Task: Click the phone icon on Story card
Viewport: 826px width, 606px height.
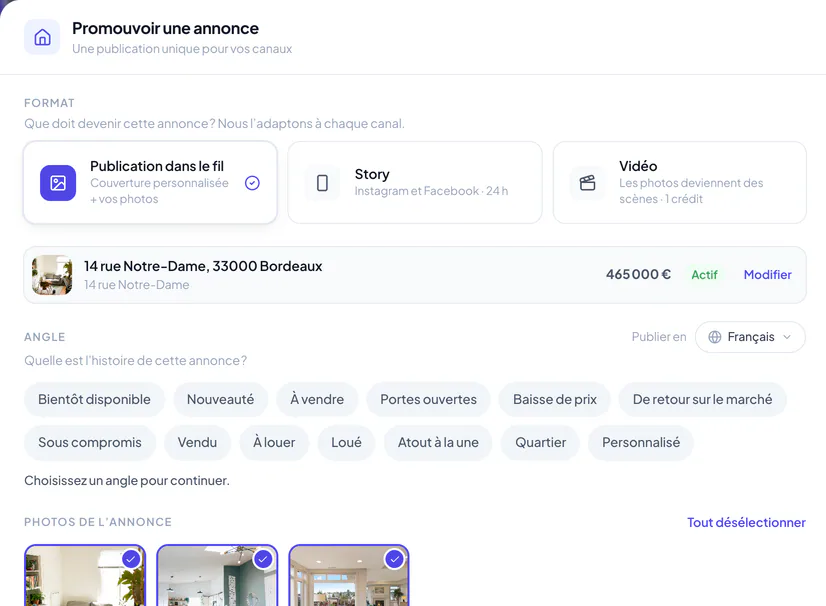Action: pos(322,183)
